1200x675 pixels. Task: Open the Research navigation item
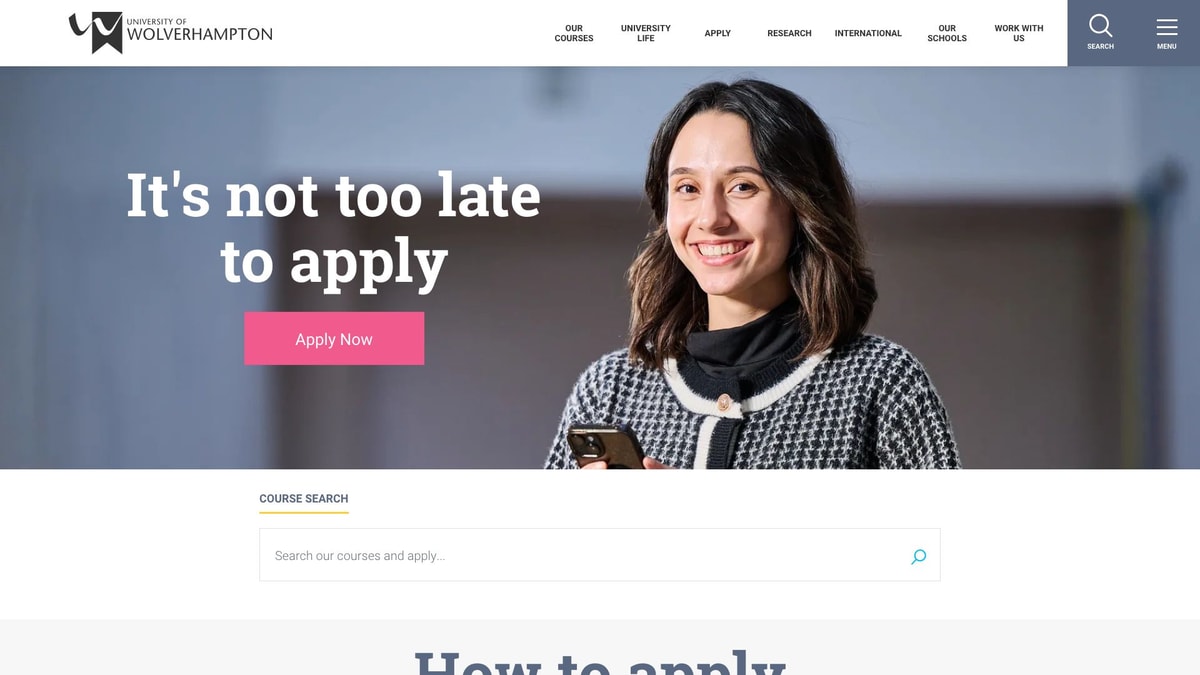click(x=789, y=33)
